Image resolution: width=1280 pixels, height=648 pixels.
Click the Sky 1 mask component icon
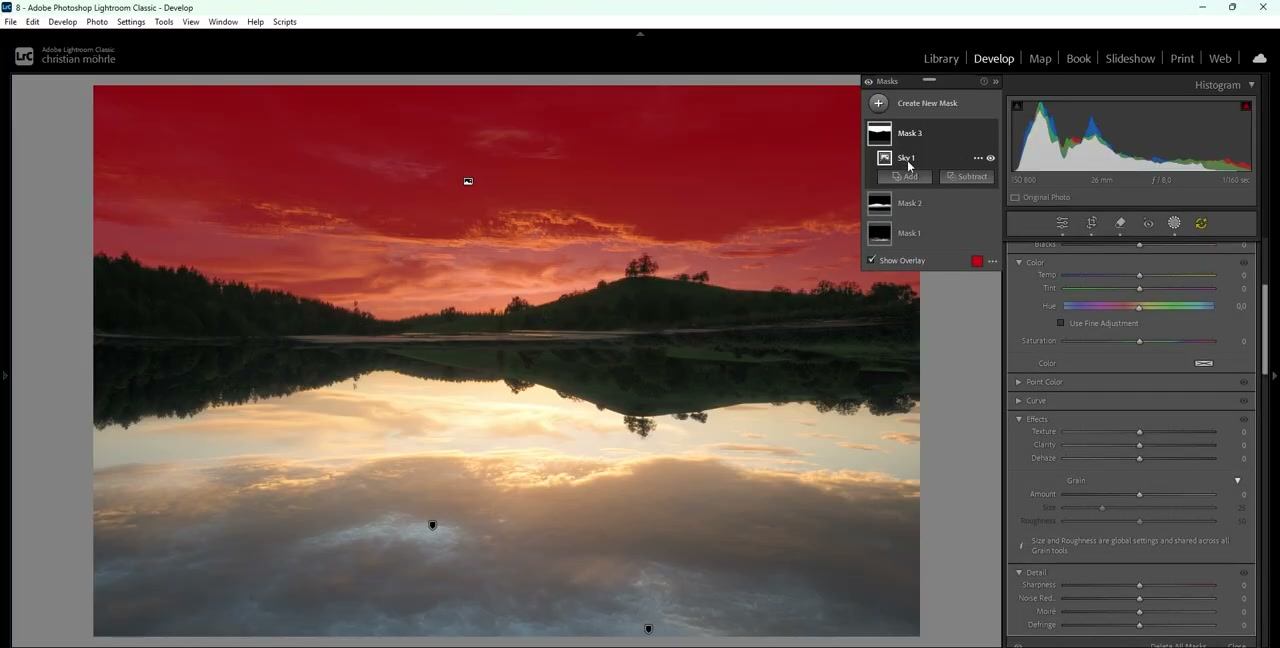[884, 158]
